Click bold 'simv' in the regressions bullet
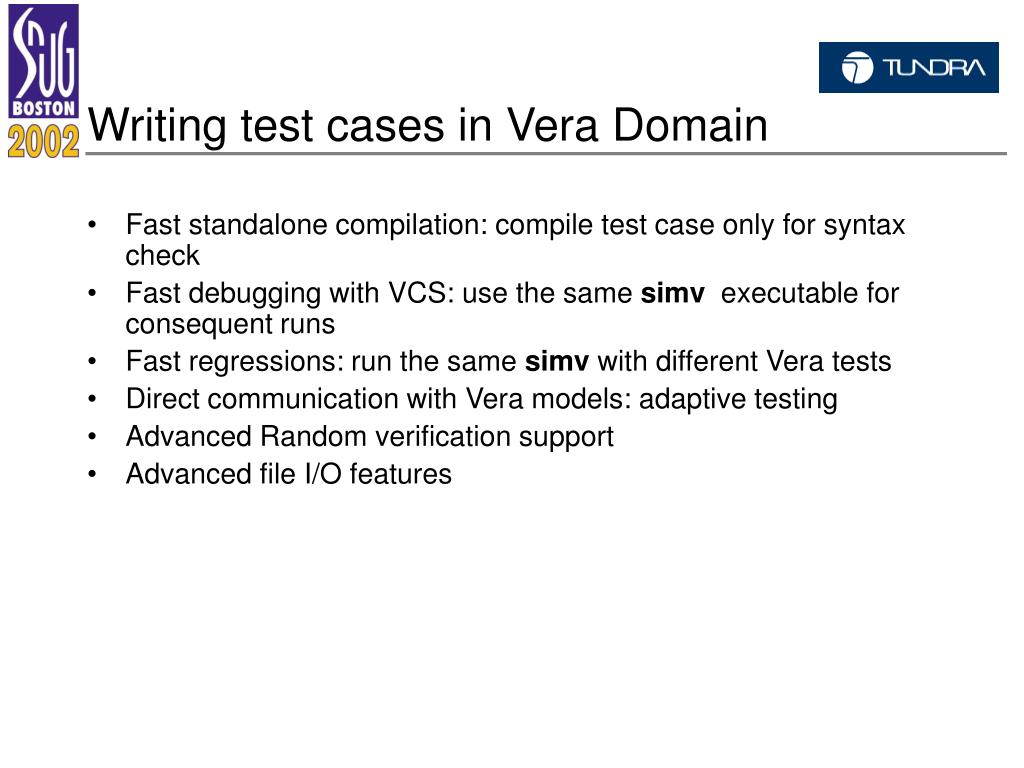This screenshot has width=1024, height=768. pyautogui.click(x=556, y=361)
